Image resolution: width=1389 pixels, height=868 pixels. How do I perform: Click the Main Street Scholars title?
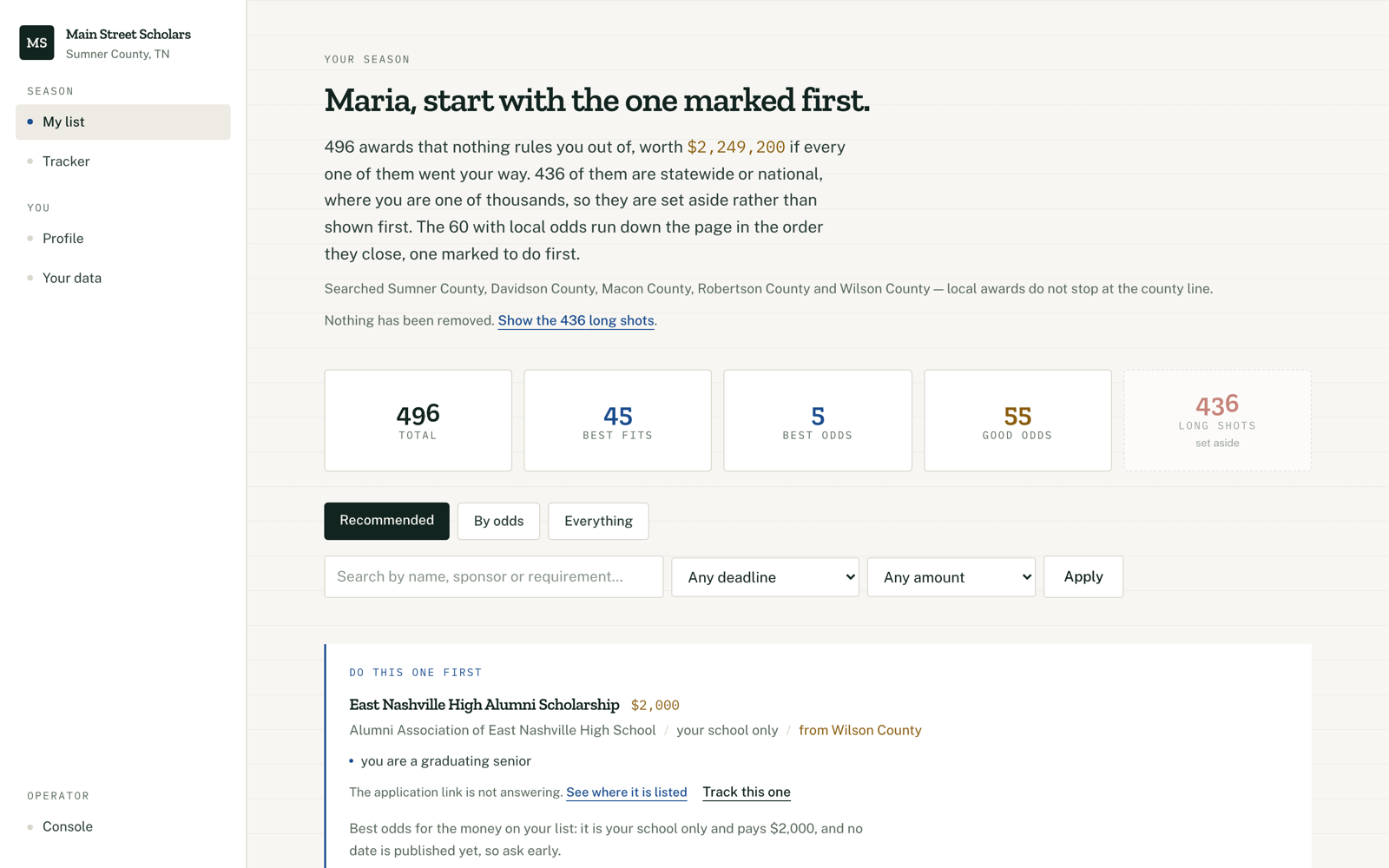click(128, 35)
